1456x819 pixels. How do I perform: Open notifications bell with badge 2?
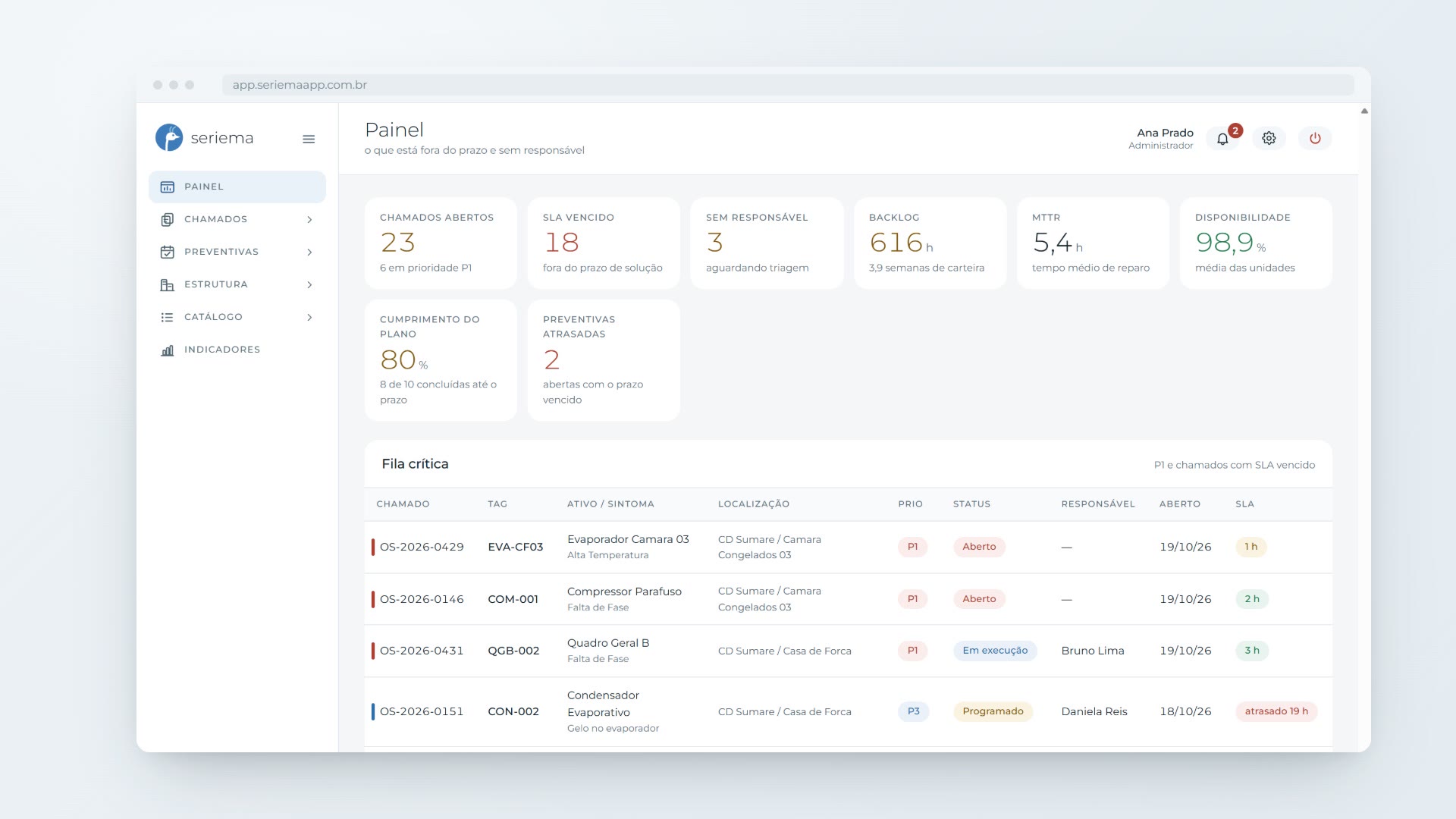pyautogui.click(x=1222, y=139)
